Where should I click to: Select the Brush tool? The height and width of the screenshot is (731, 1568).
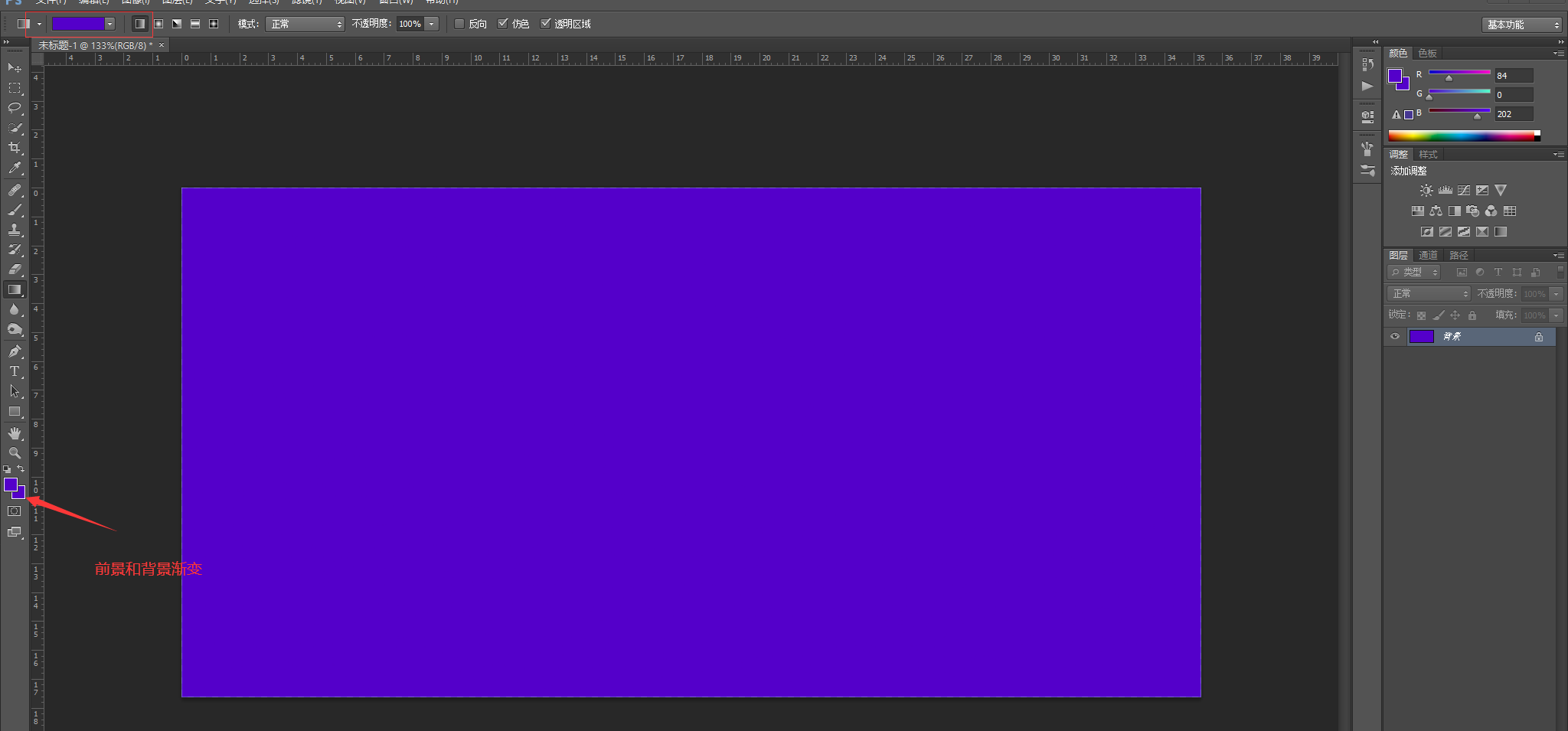(x=15, y=210)
